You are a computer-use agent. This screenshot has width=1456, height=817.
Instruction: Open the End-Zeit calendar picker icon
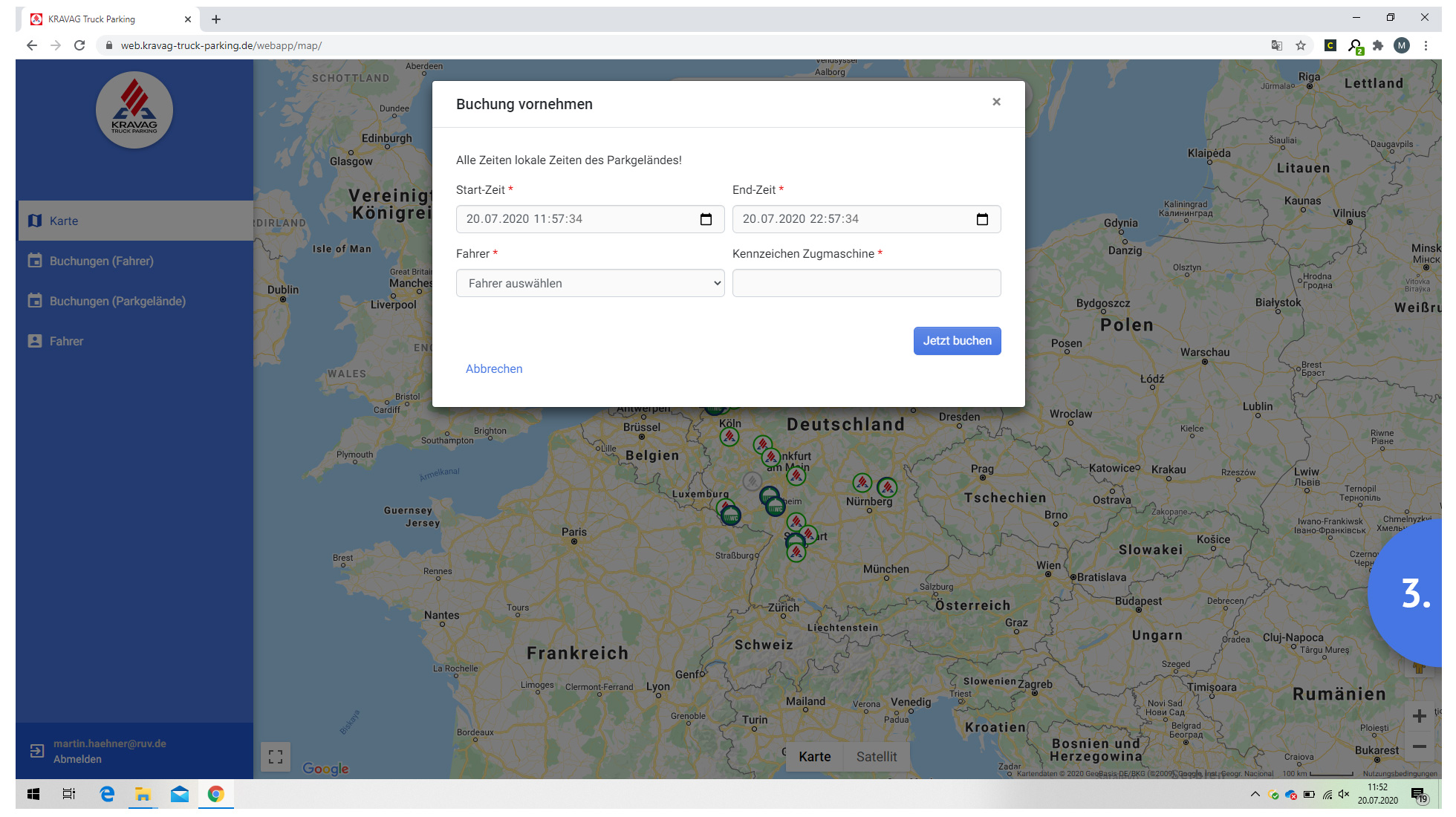982,219
